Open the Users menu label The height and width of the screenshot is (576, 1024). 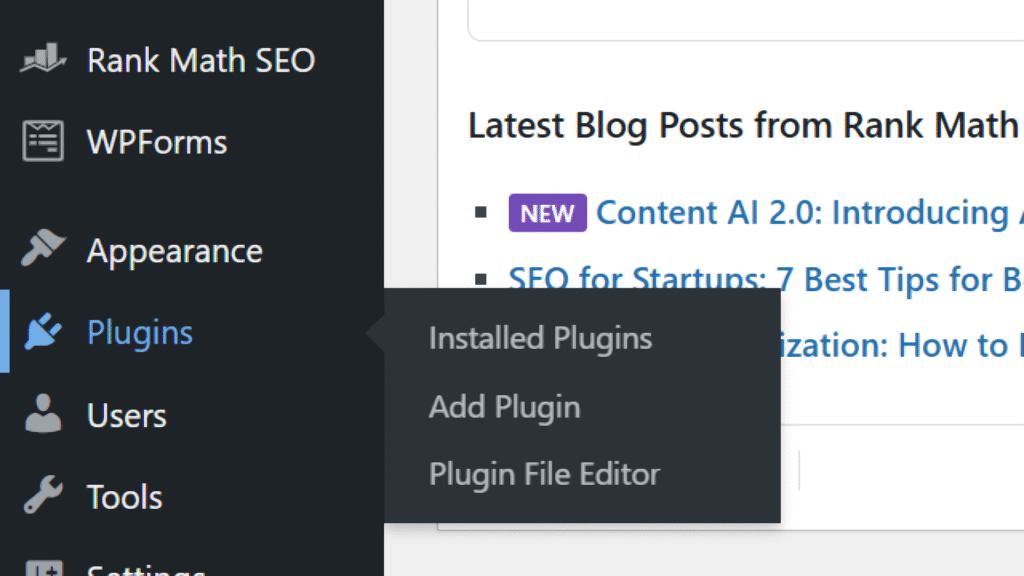pos(127,415)
